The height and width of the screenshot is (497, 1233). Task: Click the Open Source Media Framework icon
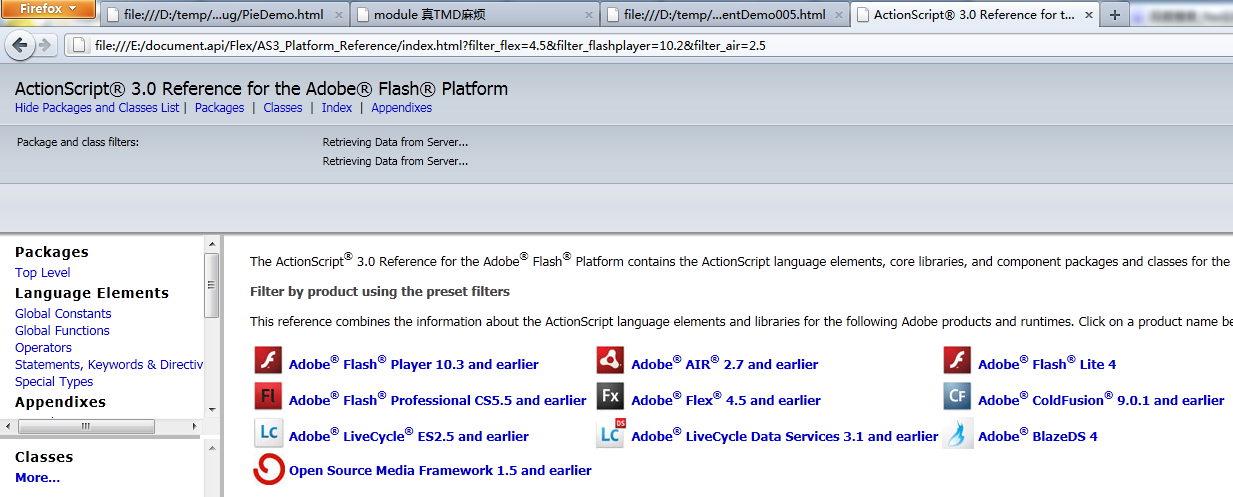(x=268, y=469)
